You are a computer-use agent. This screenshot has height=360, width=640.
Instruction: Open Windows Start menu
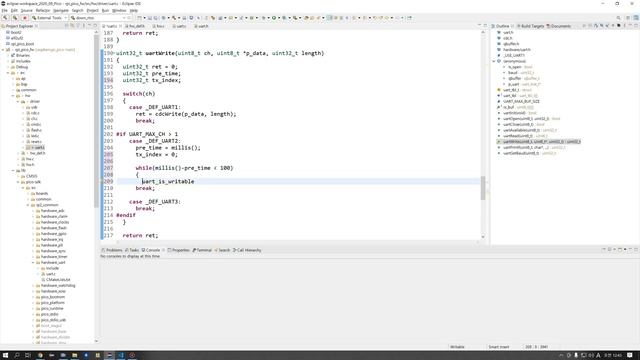[x=6, y=356]
